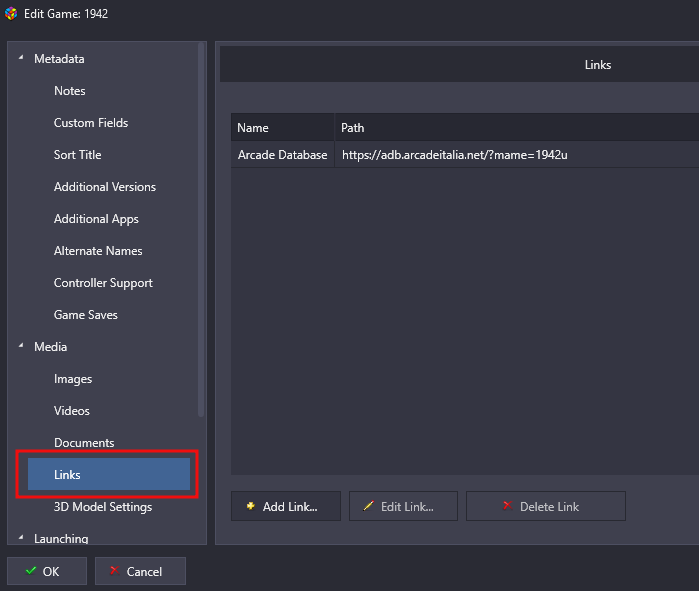Open 3D Model Settings page

[x=103, y=507]
